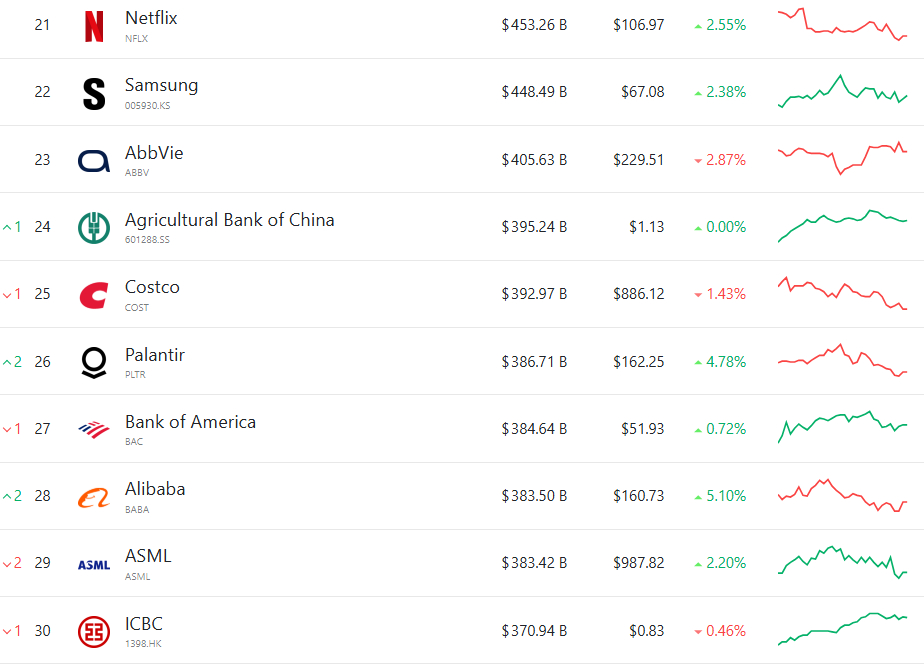This screenshot has height=670, width=924.
Task: Select the AbbVie company logo
Action: [94, 161]
